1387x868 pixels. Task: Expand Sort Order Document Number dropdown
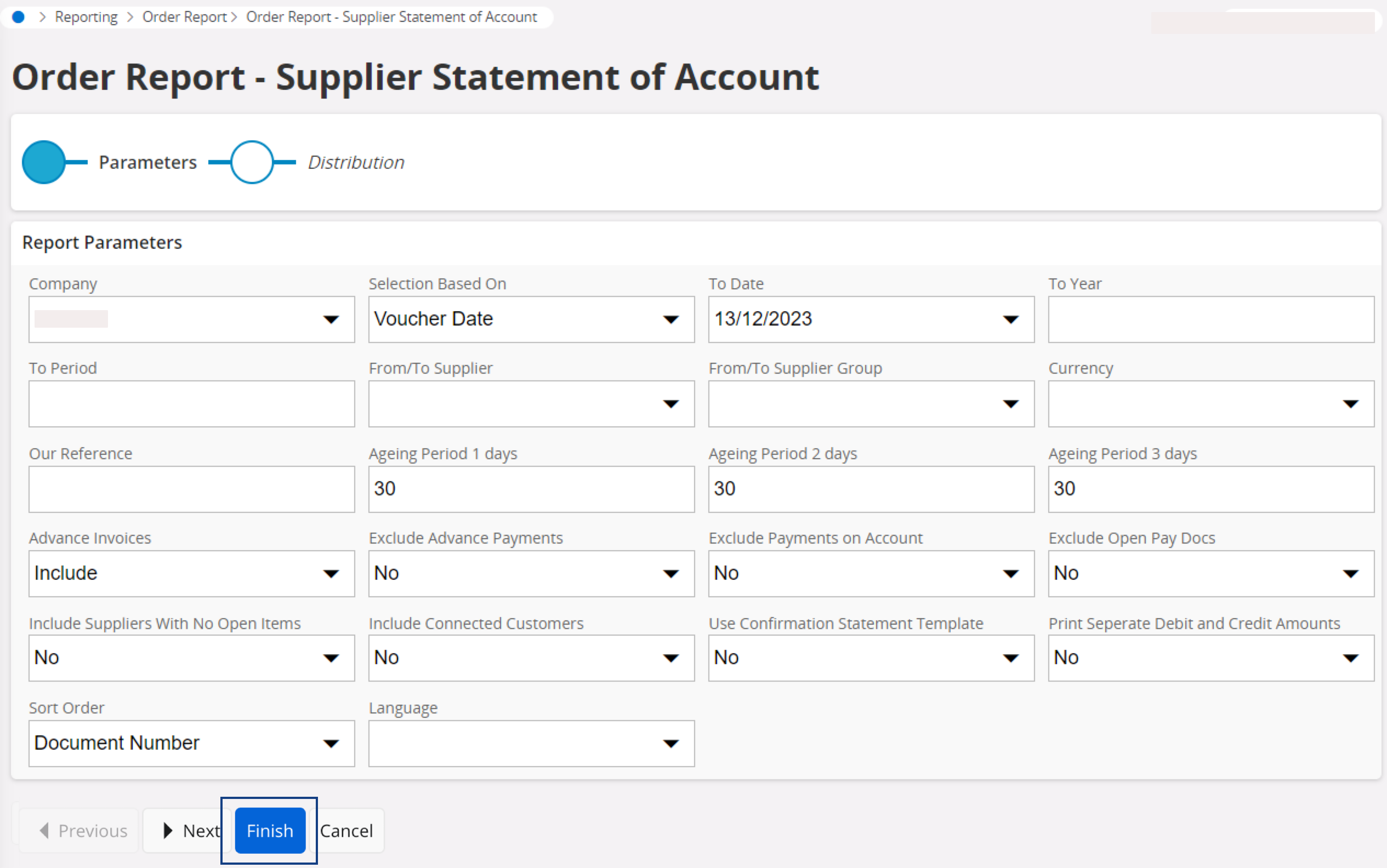[331, 744]
